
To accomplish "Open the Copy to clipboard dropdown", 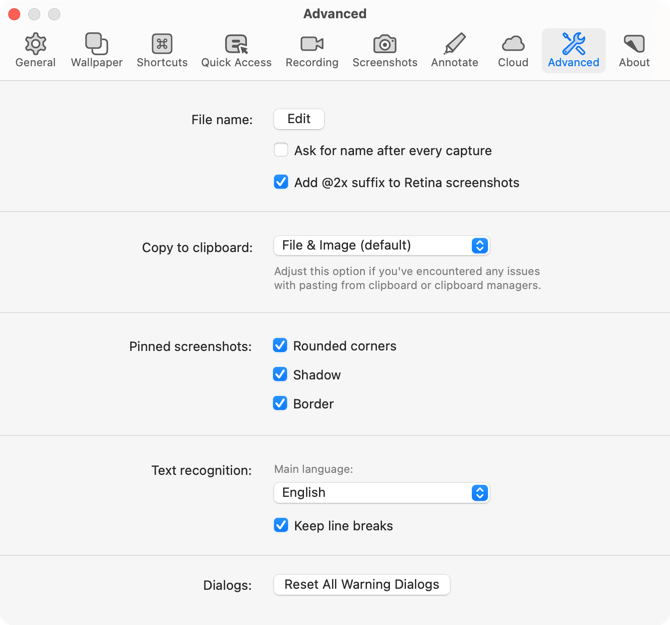I will (381, 245).
